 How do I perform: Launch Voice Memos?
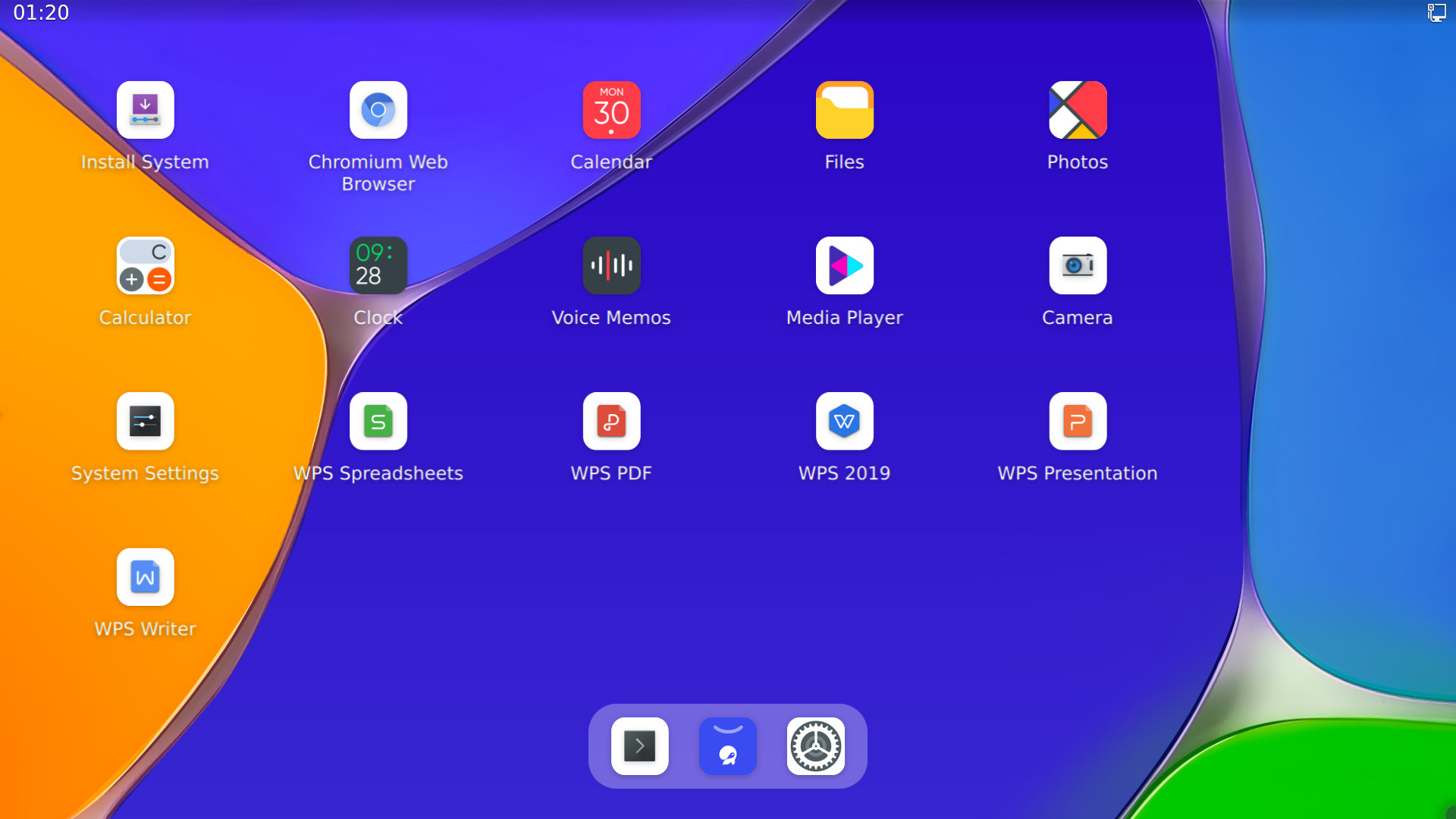(611, 266)
